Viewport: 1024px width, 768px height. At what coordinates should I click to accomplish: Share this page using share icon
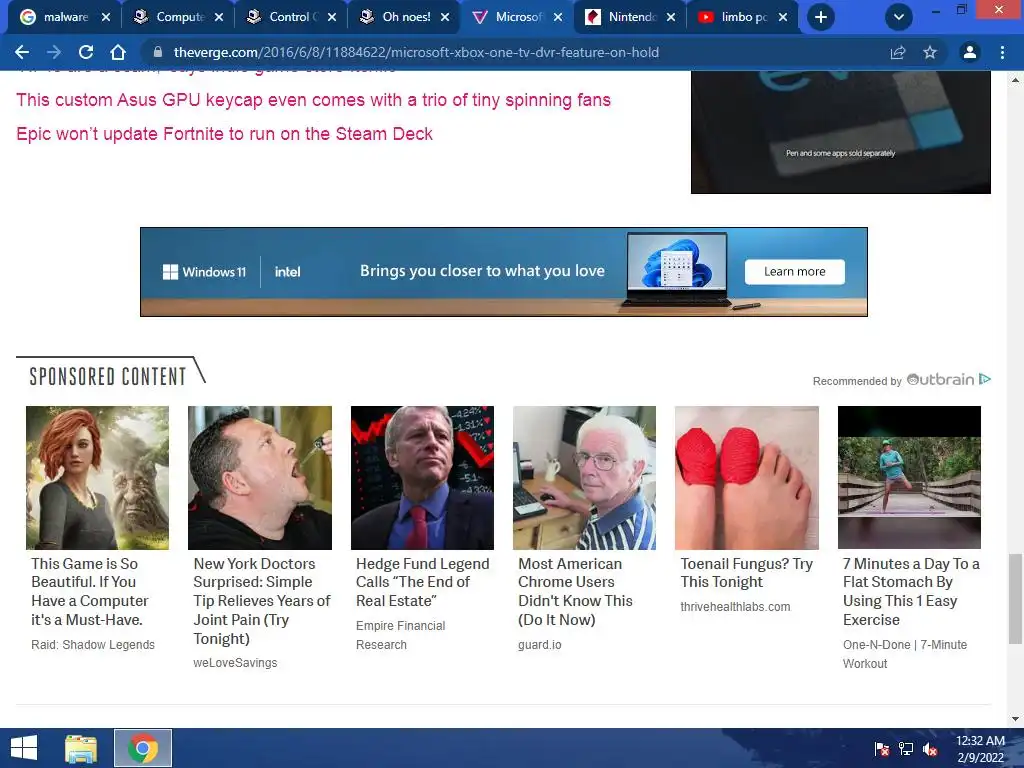point(898,52)
